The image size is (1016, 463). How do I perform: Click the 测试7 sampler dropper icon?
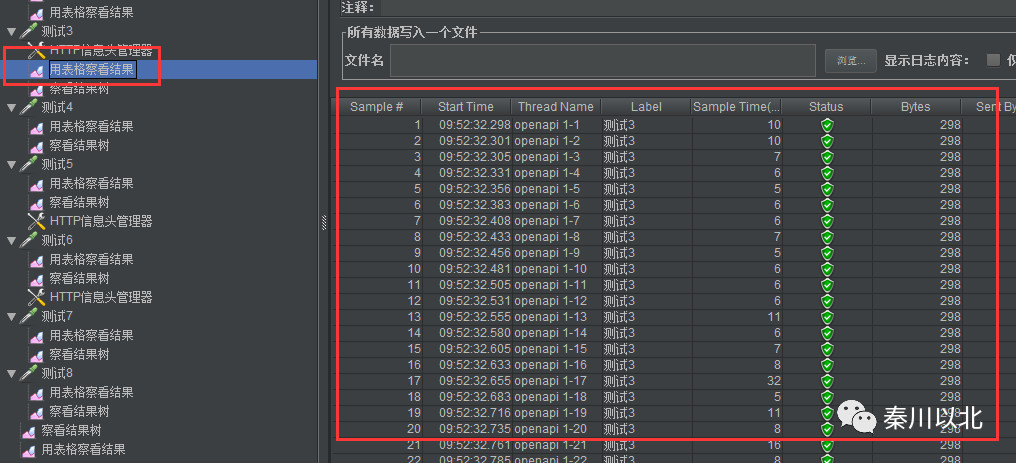point(29,317)
